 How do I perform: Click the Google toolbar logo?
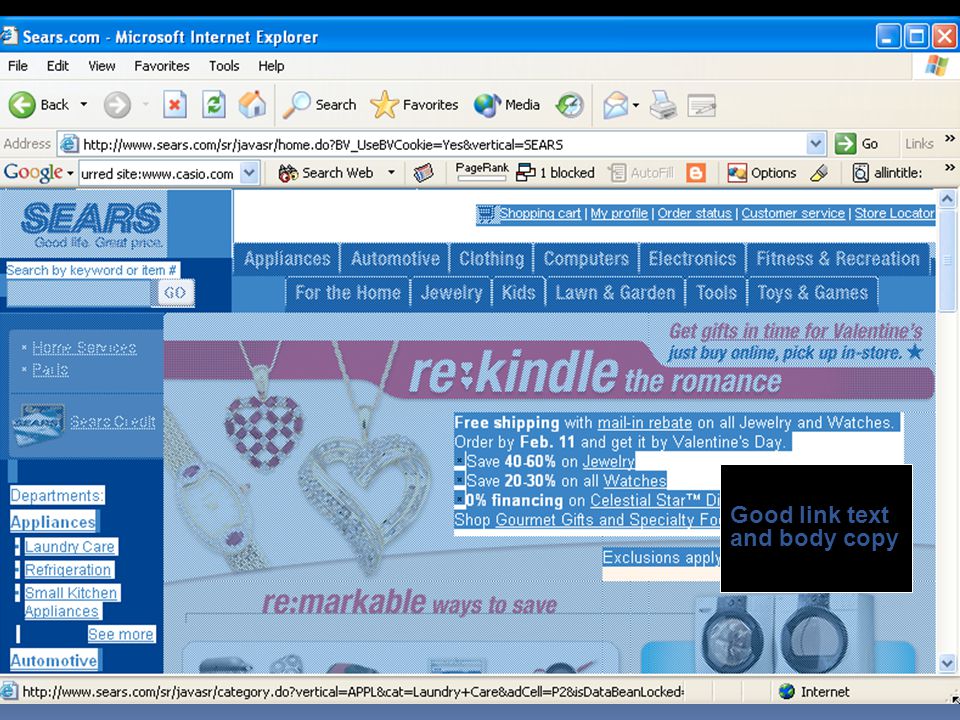pyautogui.click(x=33, y=173)
